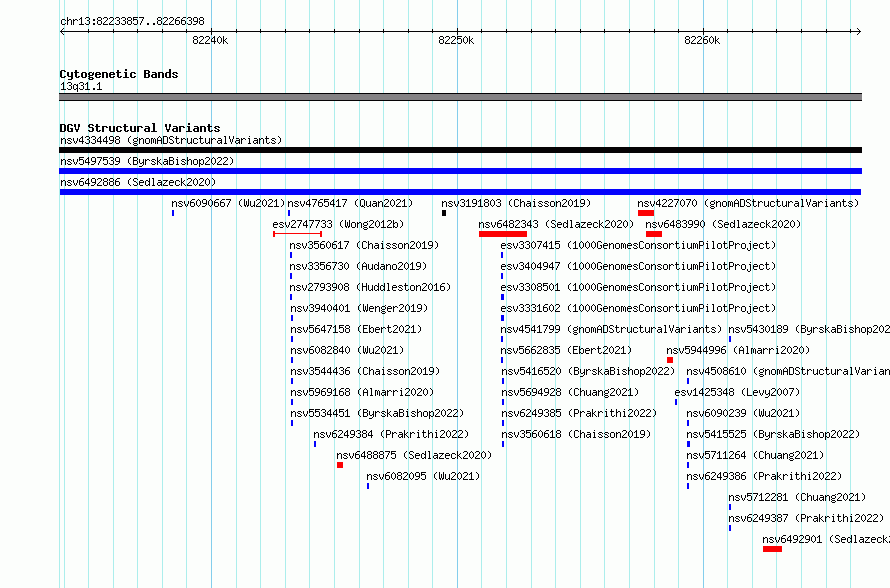Click nsv6249385 (Prakrithi2022) label
Viewport: 890px width, 588px height.
[x=579, y=413]
